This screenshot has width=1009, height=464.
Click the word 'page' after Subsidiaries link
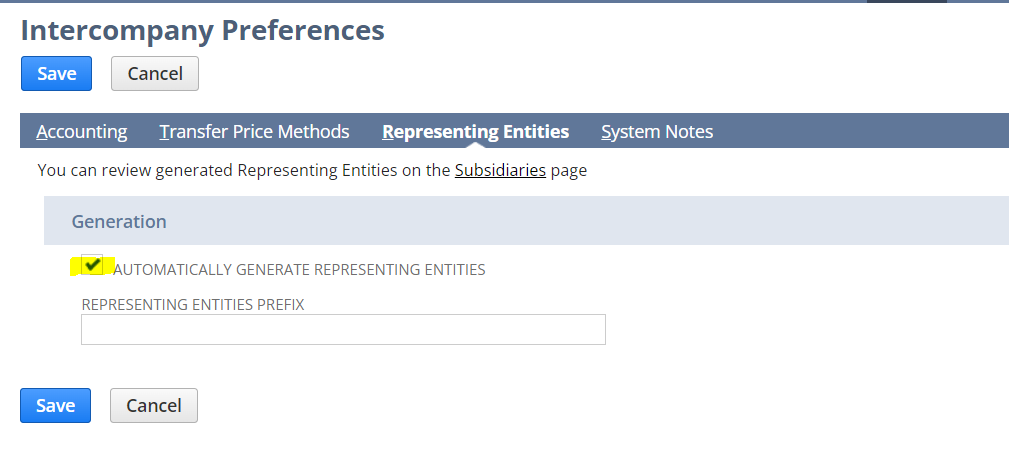pyautogui.click(x=569, y=171)
